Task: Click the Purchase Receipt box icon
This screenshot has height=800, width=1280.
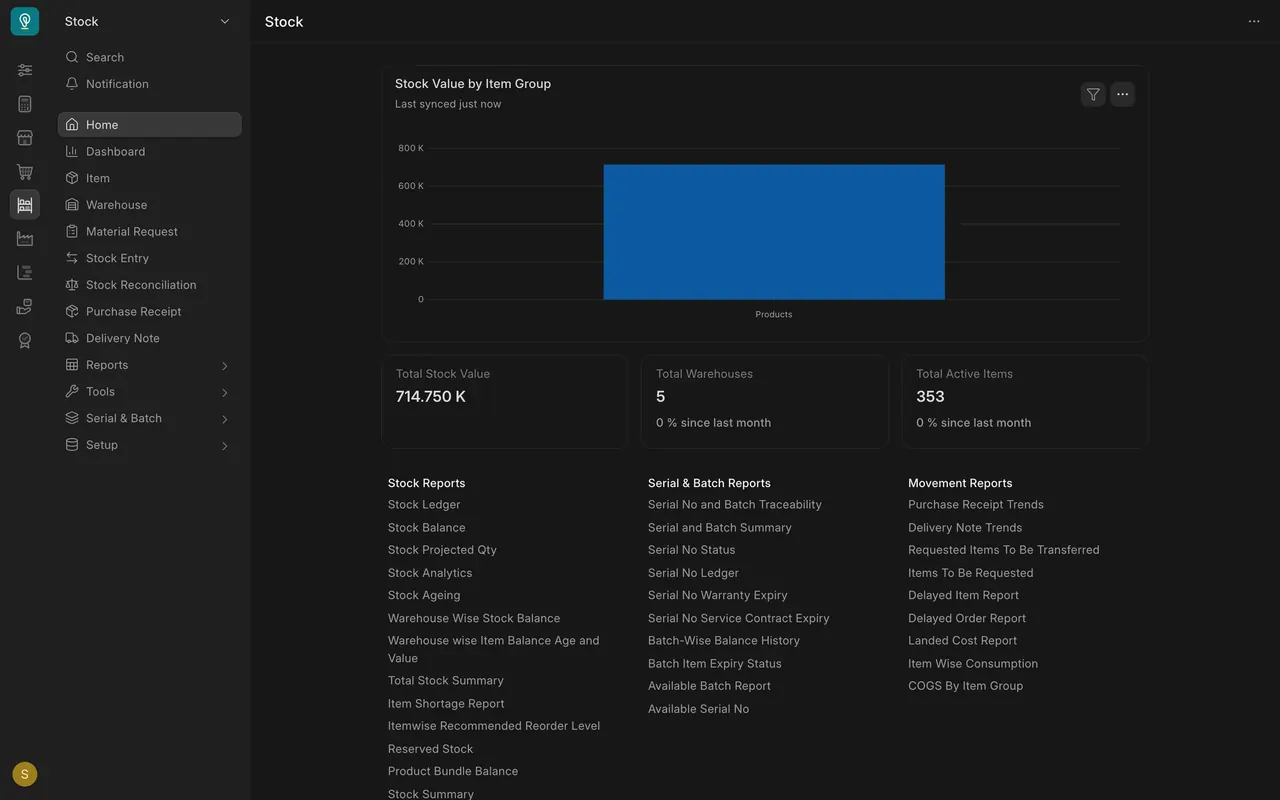Action: click(72, 311)
